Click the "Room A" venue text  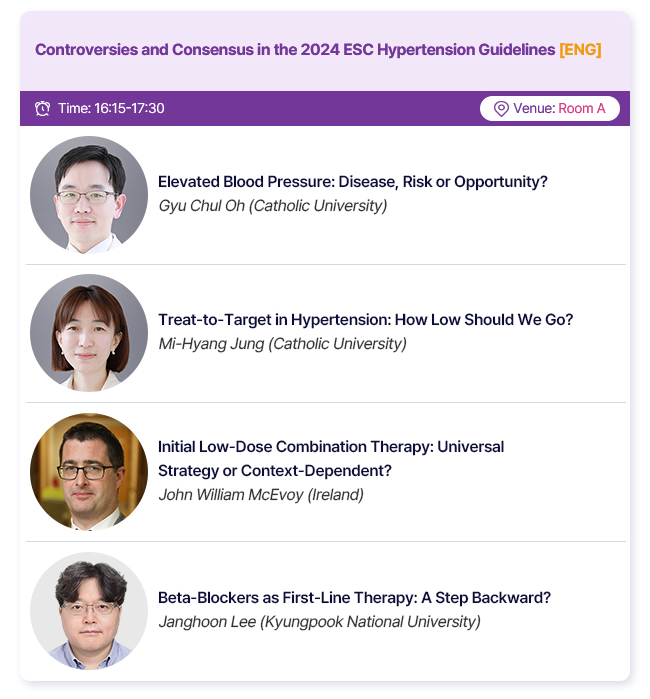[x=582, y=109]
